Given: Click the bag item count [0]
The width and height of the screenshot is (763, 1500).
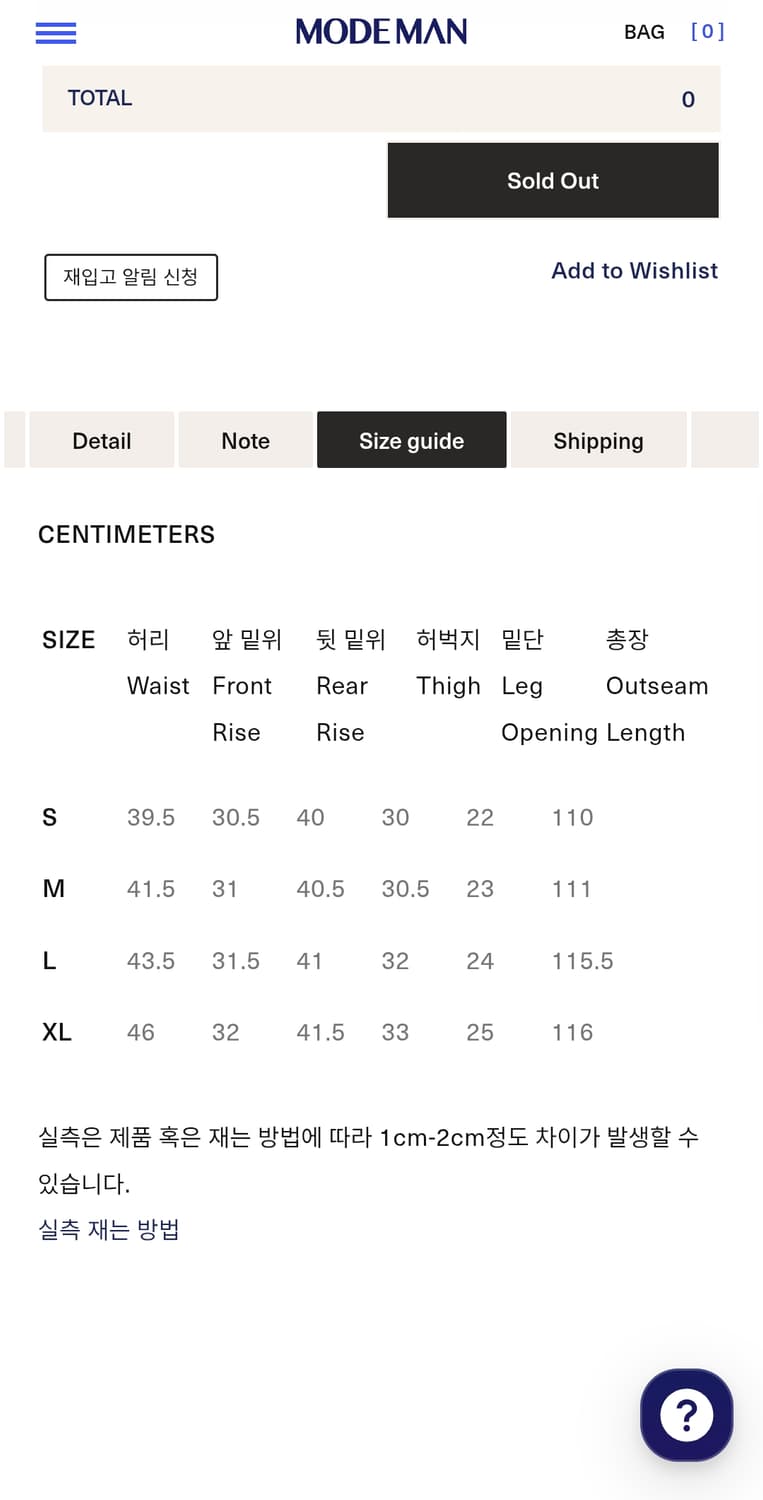Looking at the screenshot, I should pyautogui.click(x=707, y=32).
